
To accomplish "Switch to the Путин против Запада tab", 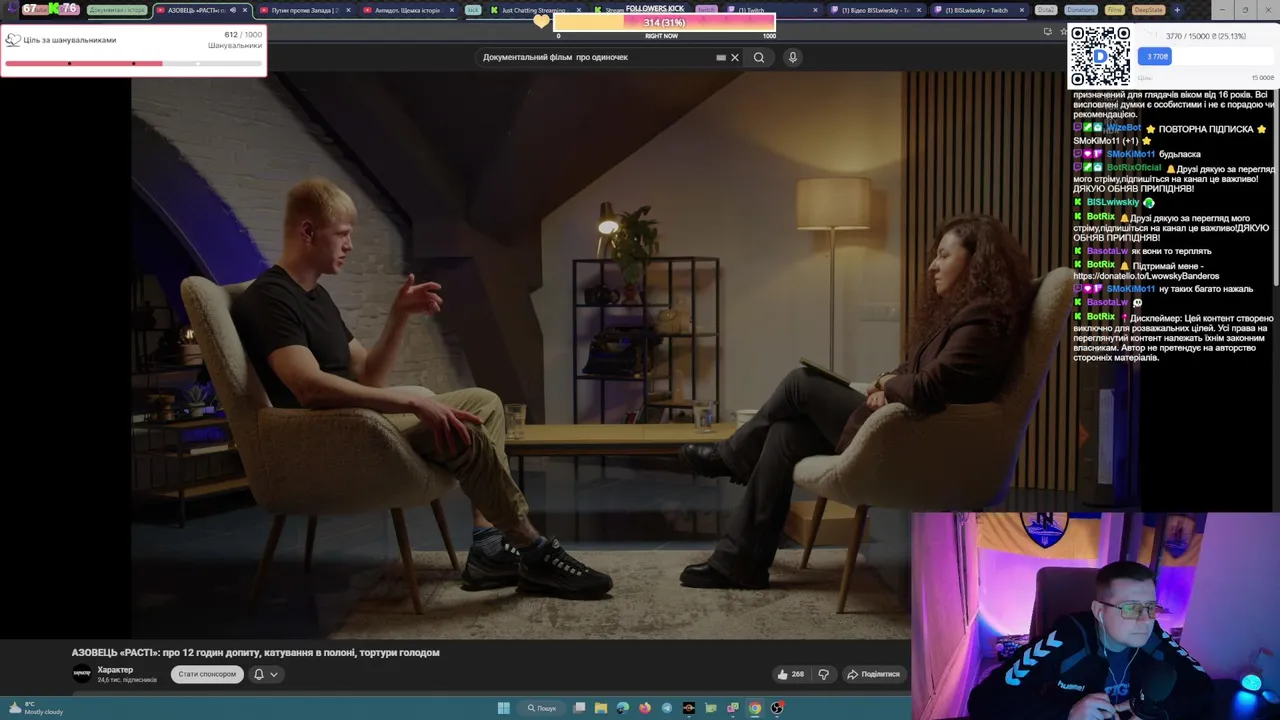I will 305,10.
